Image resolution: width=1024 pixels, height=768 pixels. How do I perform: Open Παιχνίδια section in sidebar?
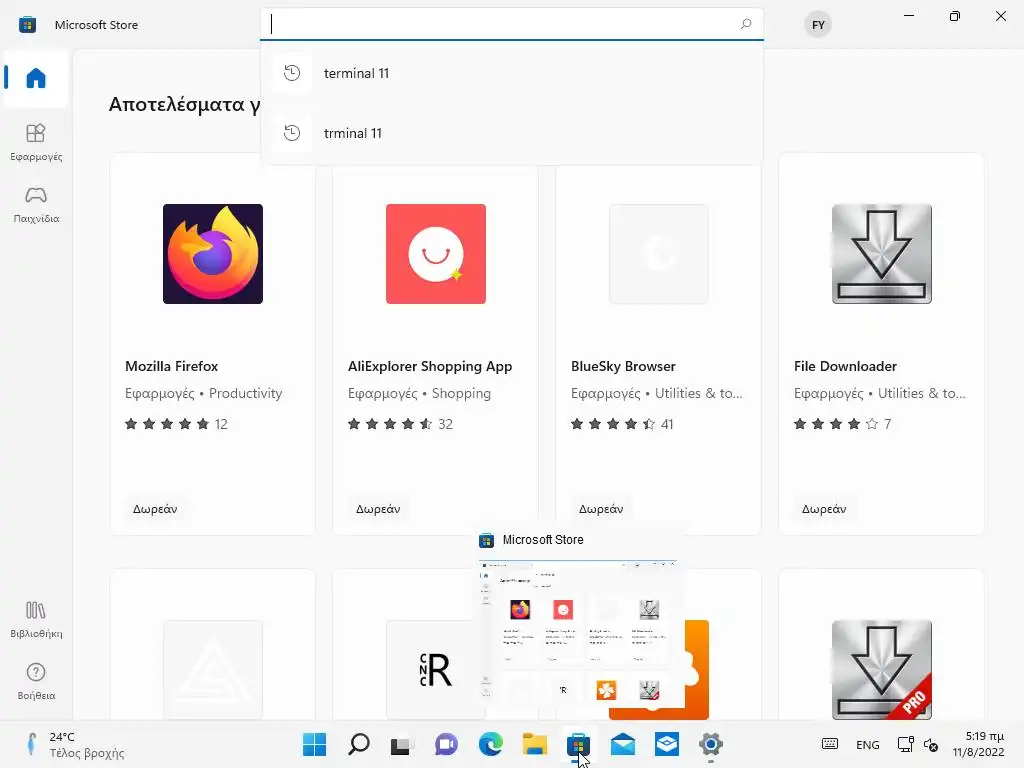[36, 204]
